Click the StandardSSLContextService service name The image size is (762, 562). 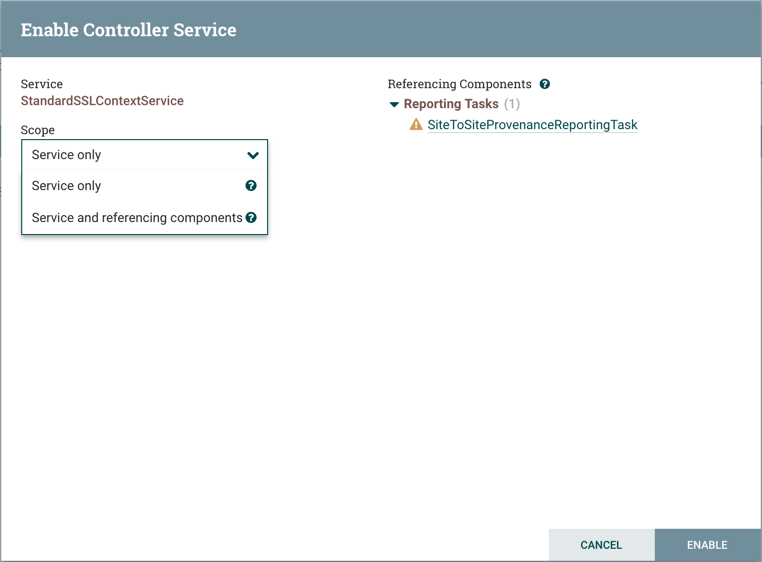coord(102,101)
